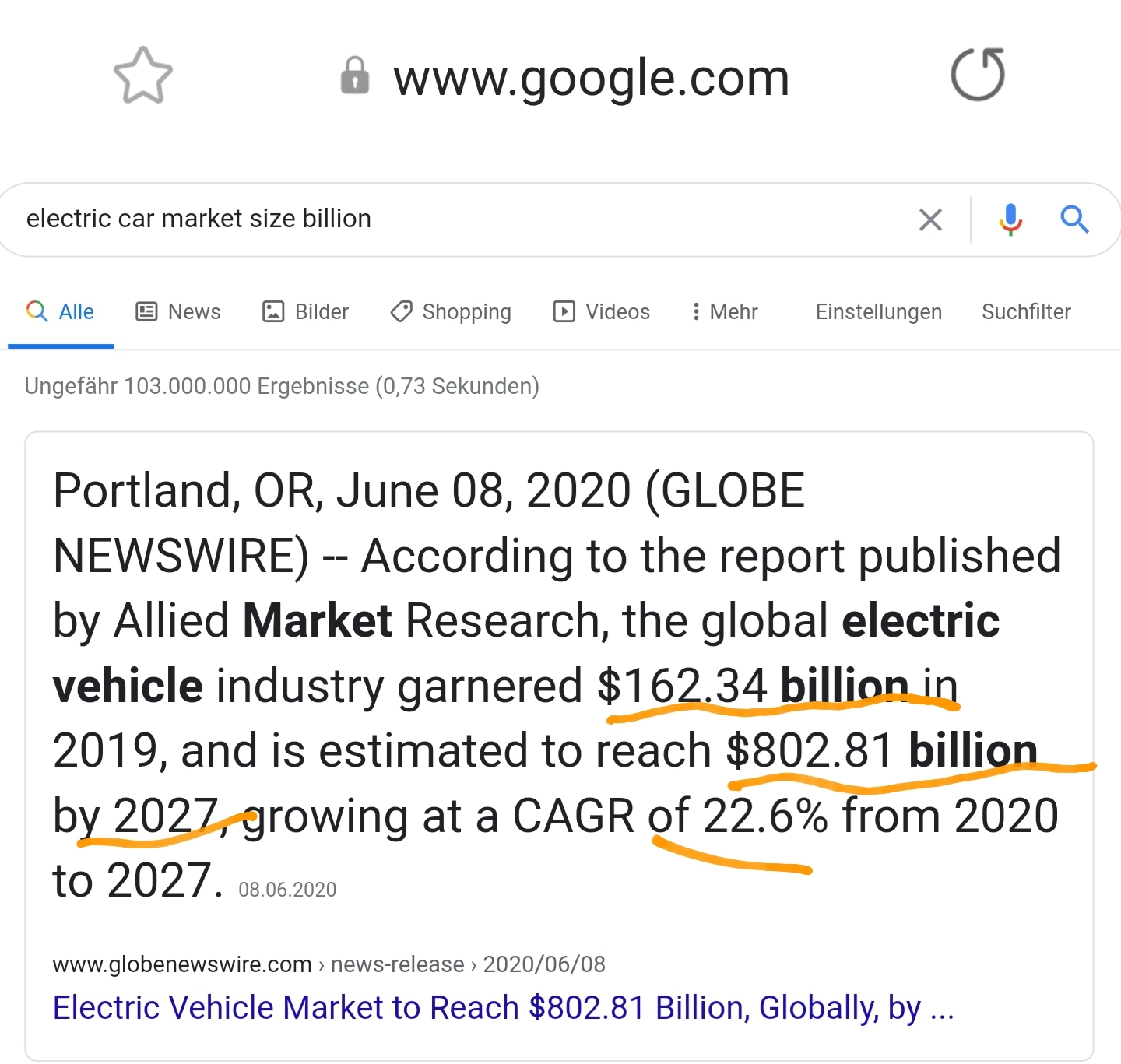
Task: Click the reload page icon
Action: [x=978, y=75]
